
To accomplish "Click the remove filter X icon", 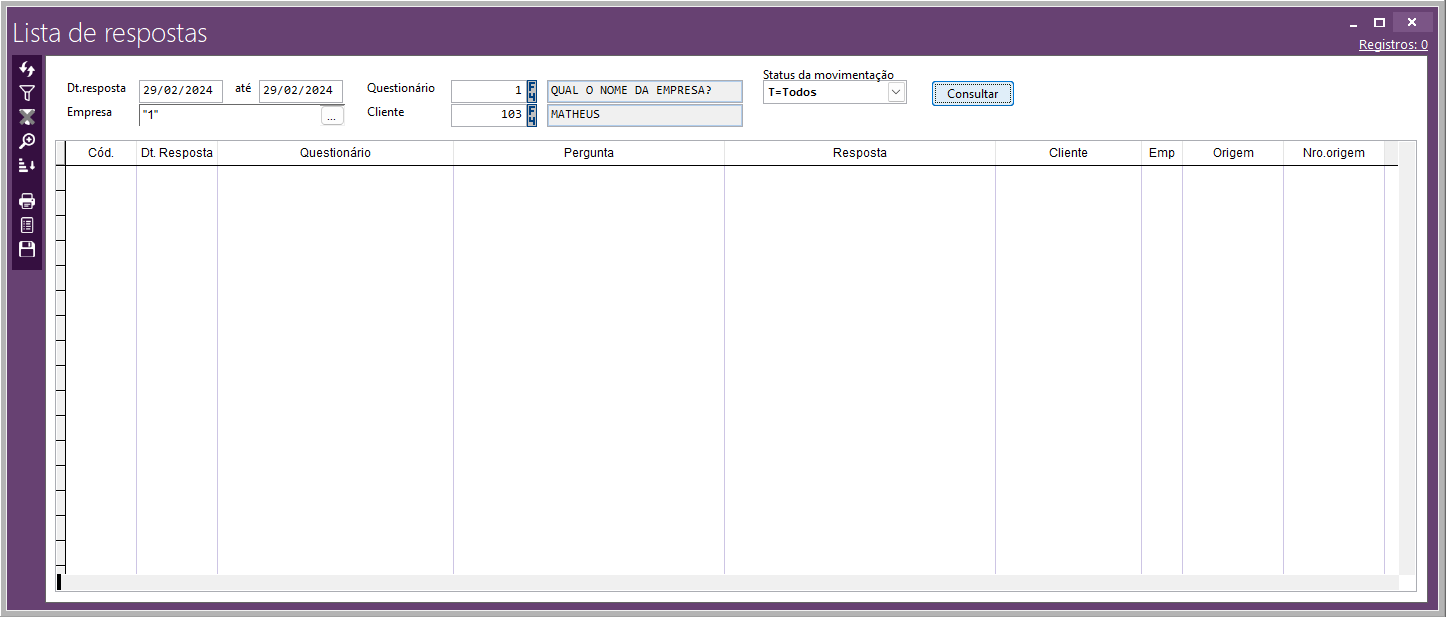I will pyautogui.click(x=27, y=117).
